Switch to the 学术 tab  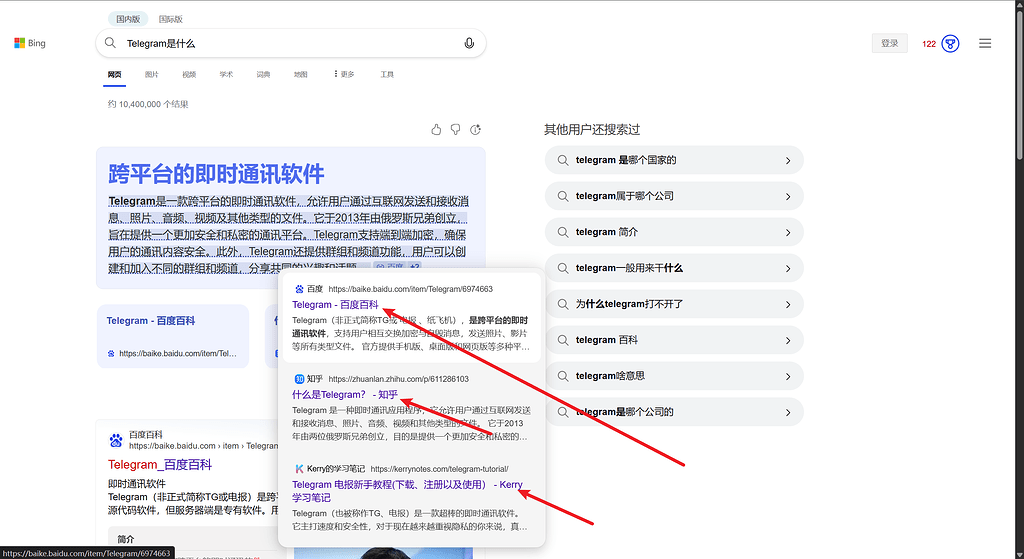pyautogui.click(x=226, y=74)
